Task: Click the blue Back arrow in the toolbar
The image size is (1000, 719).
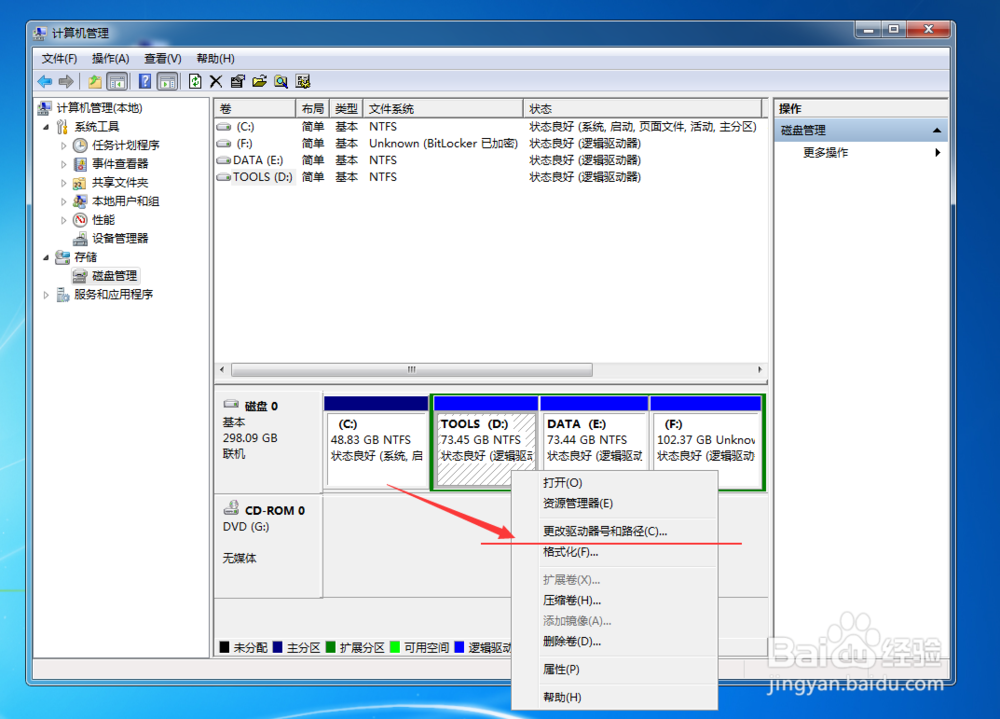Action: coord(45,82)
